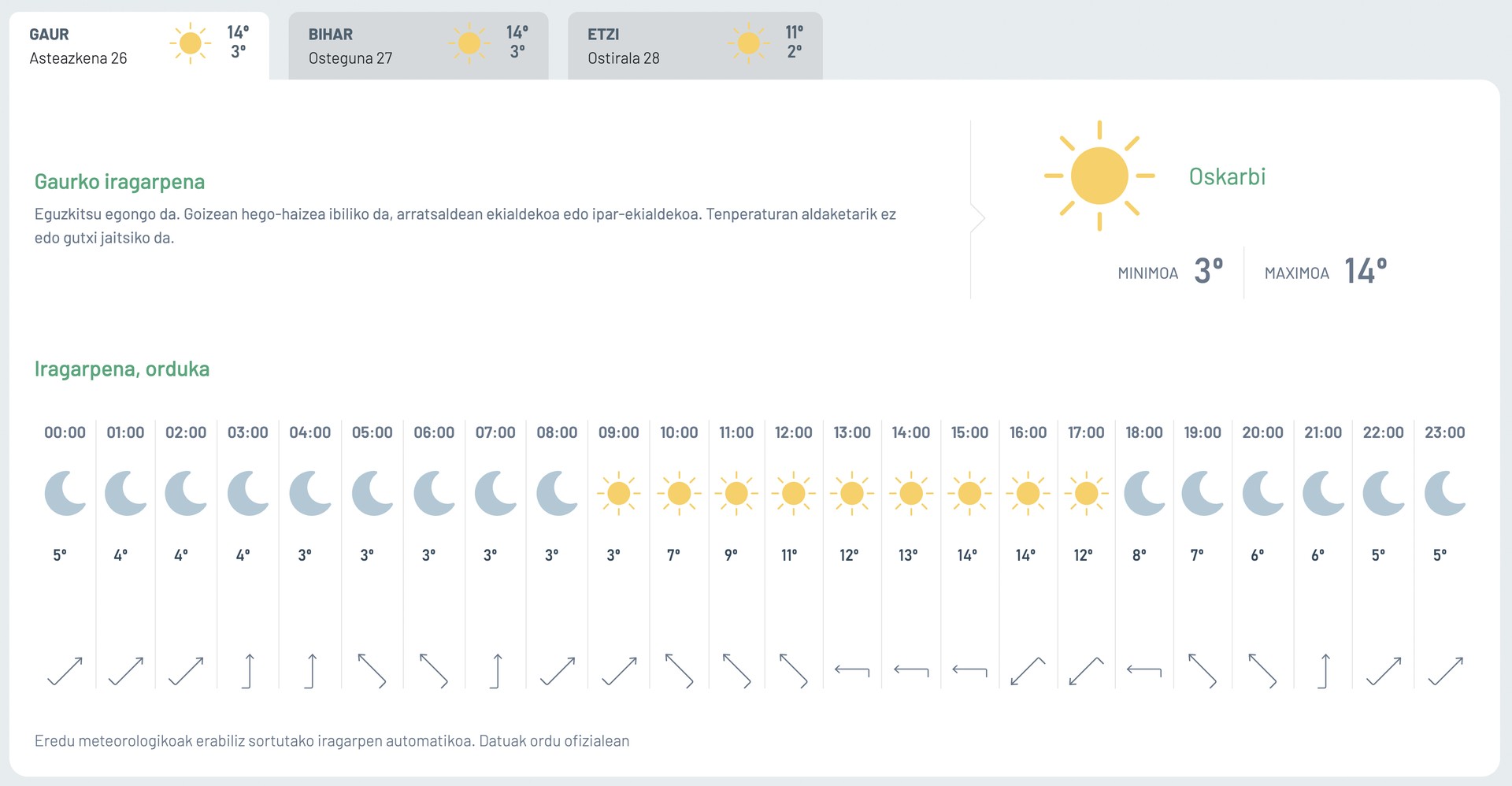Click the 13° temperature at 14:00
The height and width of the screenshot is (786, 1512).
tap(908, 555)
